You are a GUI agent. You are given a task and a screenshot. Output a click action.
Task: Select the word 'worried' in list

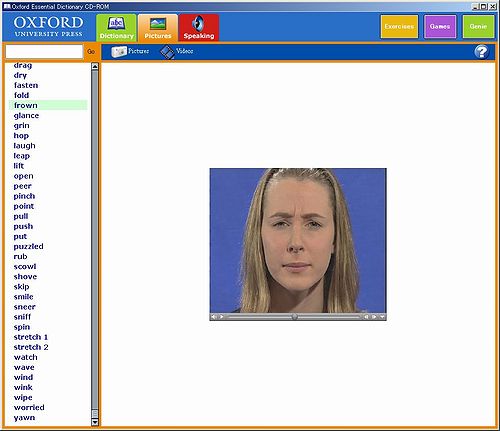[x=29, y=407]
